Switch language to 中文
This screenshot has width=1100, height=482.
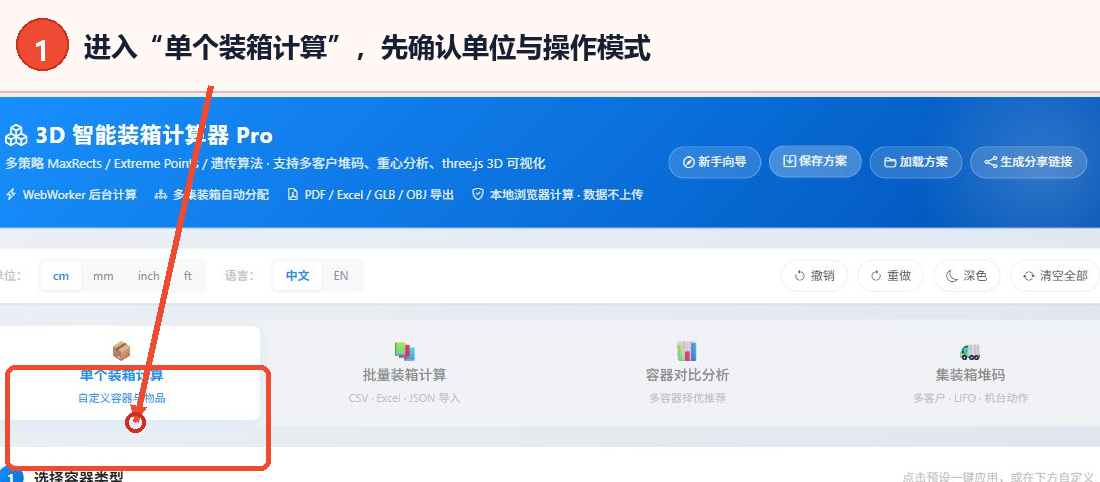click(297, 276)
